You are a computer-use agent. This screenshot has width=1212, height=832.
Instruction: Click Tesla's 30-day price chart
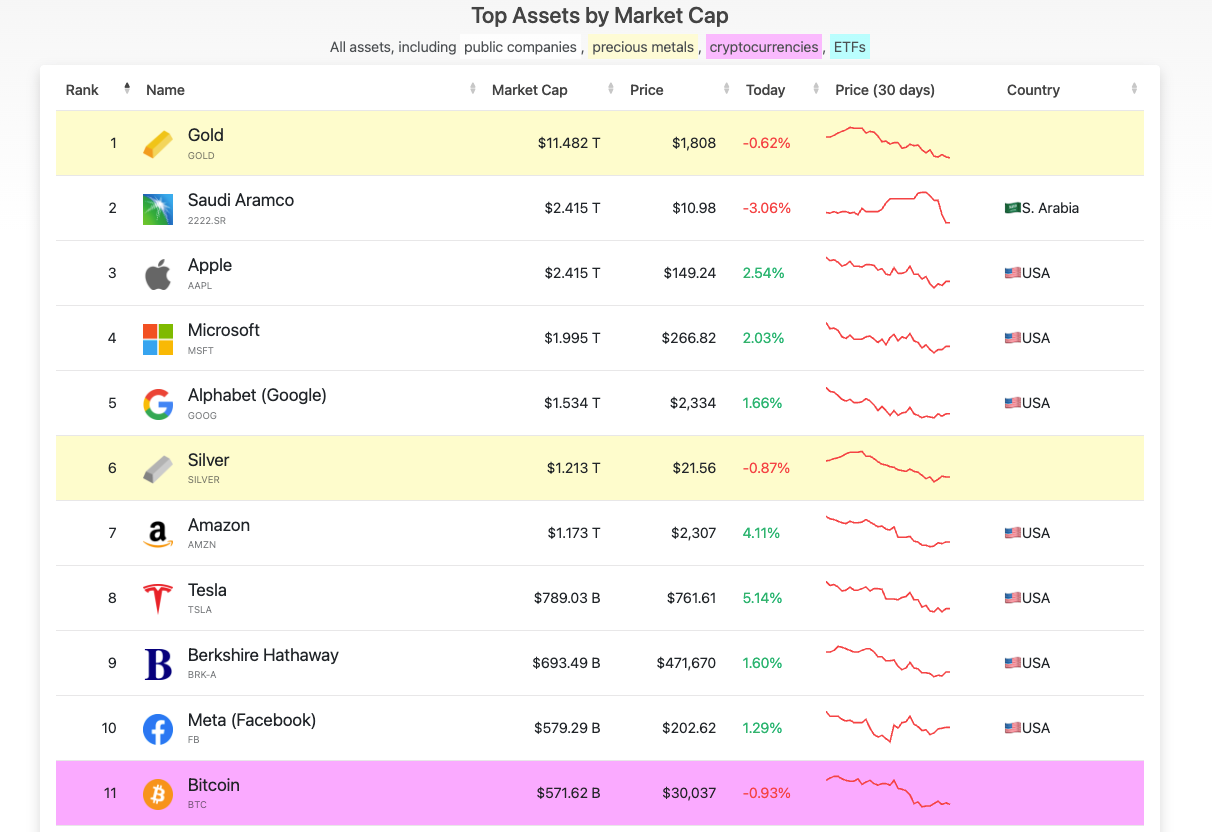coord(888,598)
